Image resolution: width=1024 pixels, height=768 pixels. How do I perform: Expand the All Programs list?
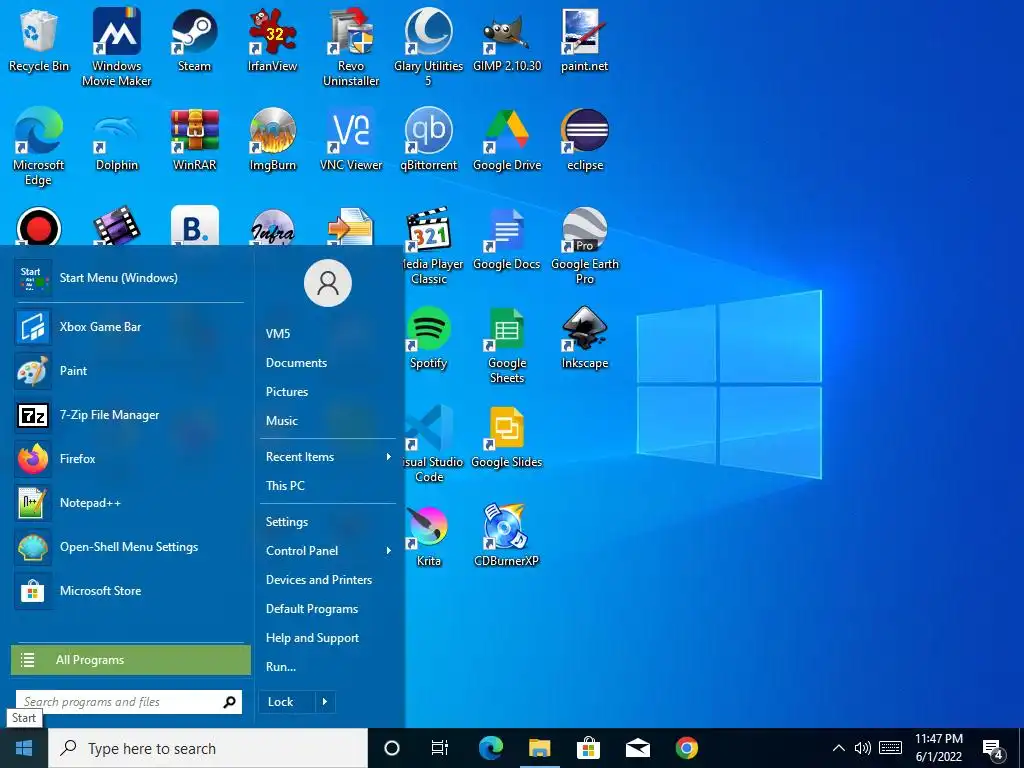coord(131,660)
